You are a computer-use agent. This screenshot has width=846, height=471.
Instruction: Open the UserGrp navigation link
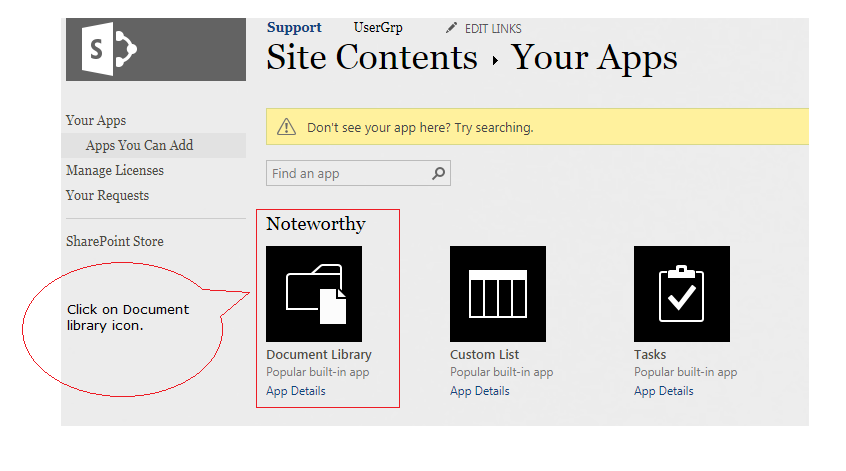[378, 28]
